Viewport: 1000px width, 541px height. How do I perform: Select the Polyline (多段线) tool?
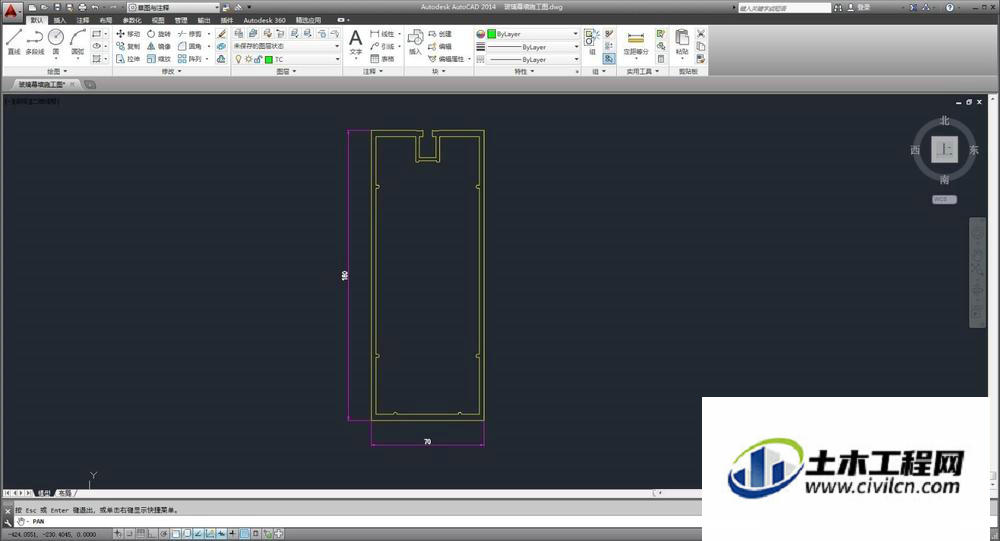pos(34,41)
